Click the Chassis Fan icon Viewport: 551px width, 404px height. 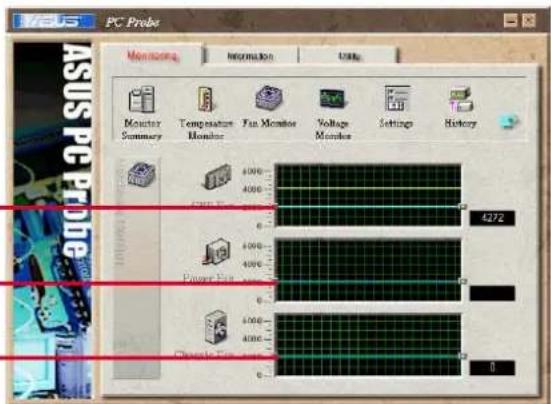click(216, 327)
